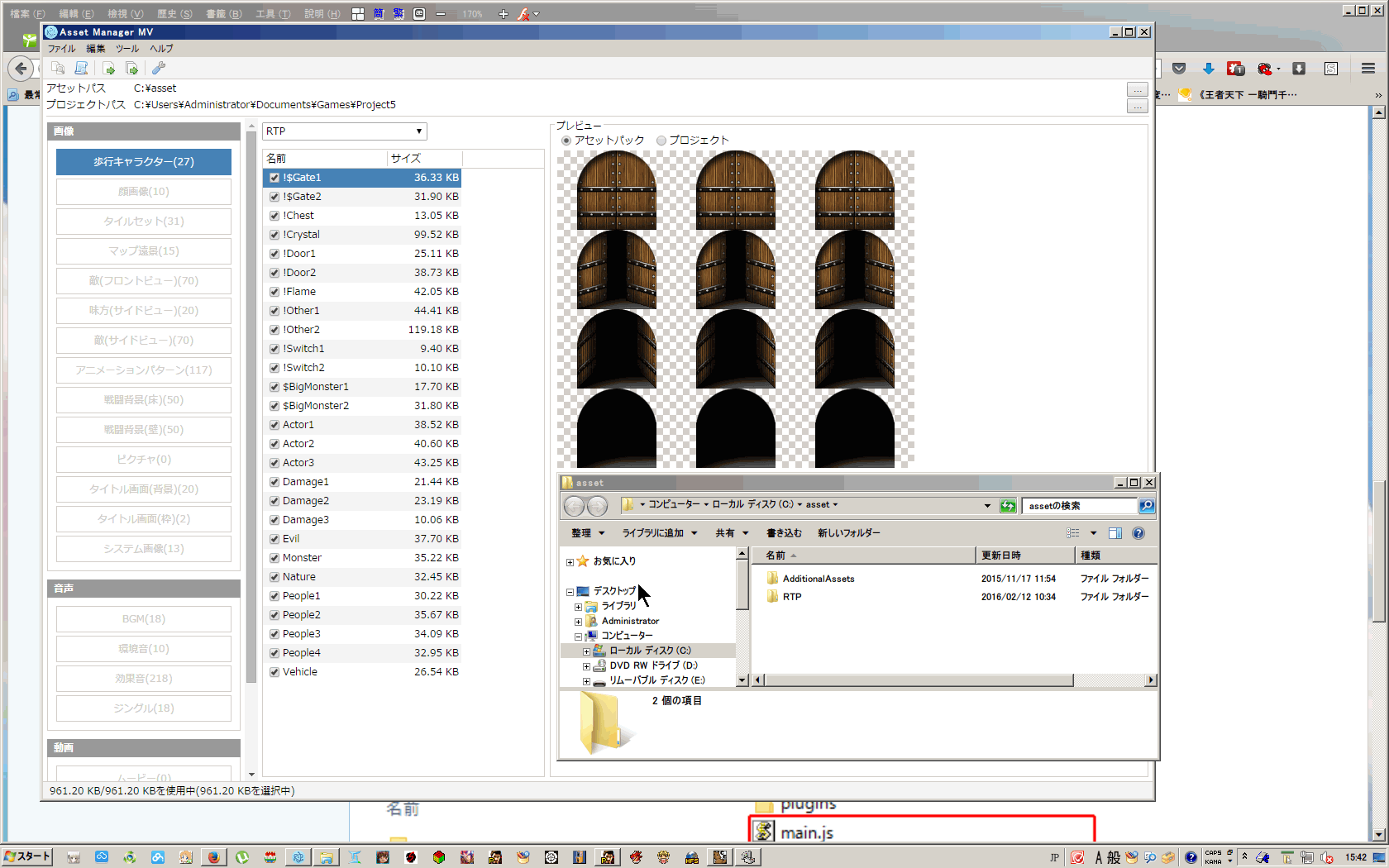Click the multi-file export arrow icon
The image size is (1389, 868).
tap(131, 68)
